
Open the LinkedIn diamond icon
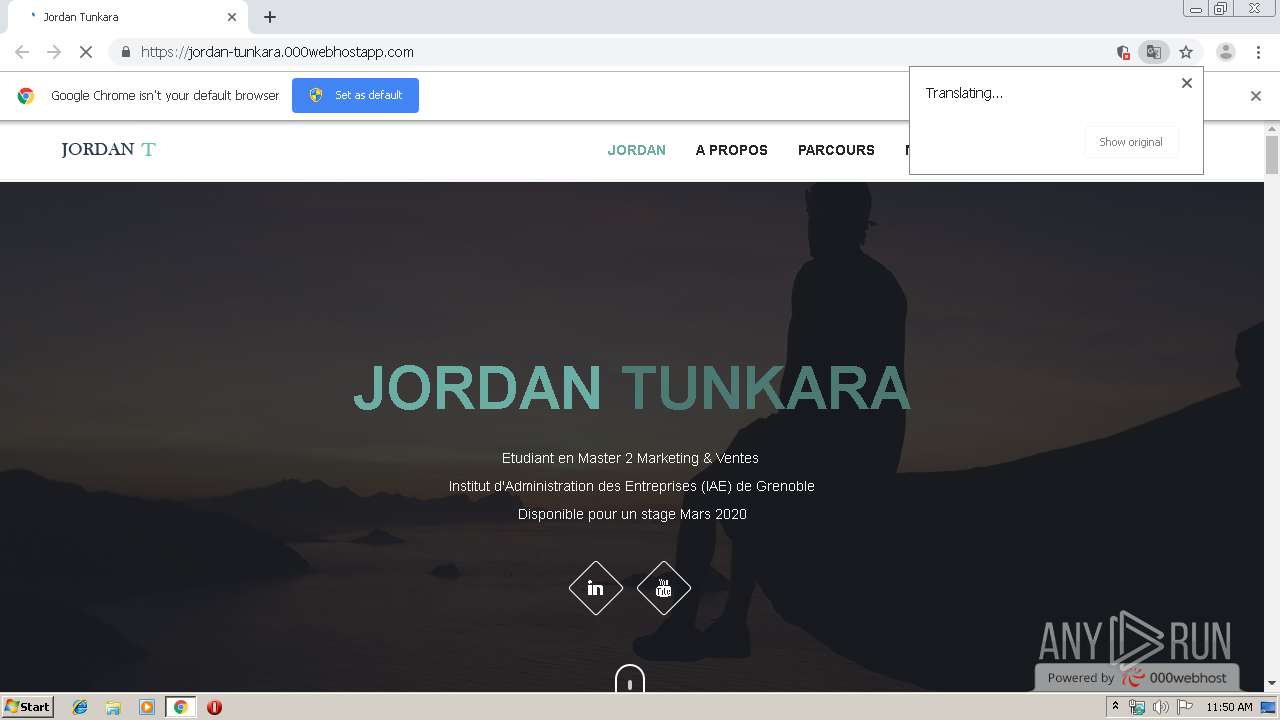coord(596,588)
